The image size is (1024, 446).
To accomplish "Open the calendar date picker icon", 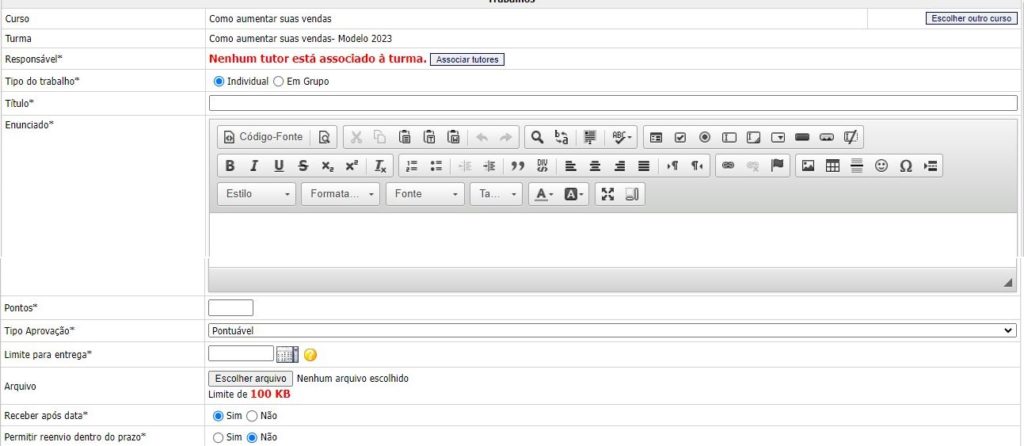I will point(287,354).
